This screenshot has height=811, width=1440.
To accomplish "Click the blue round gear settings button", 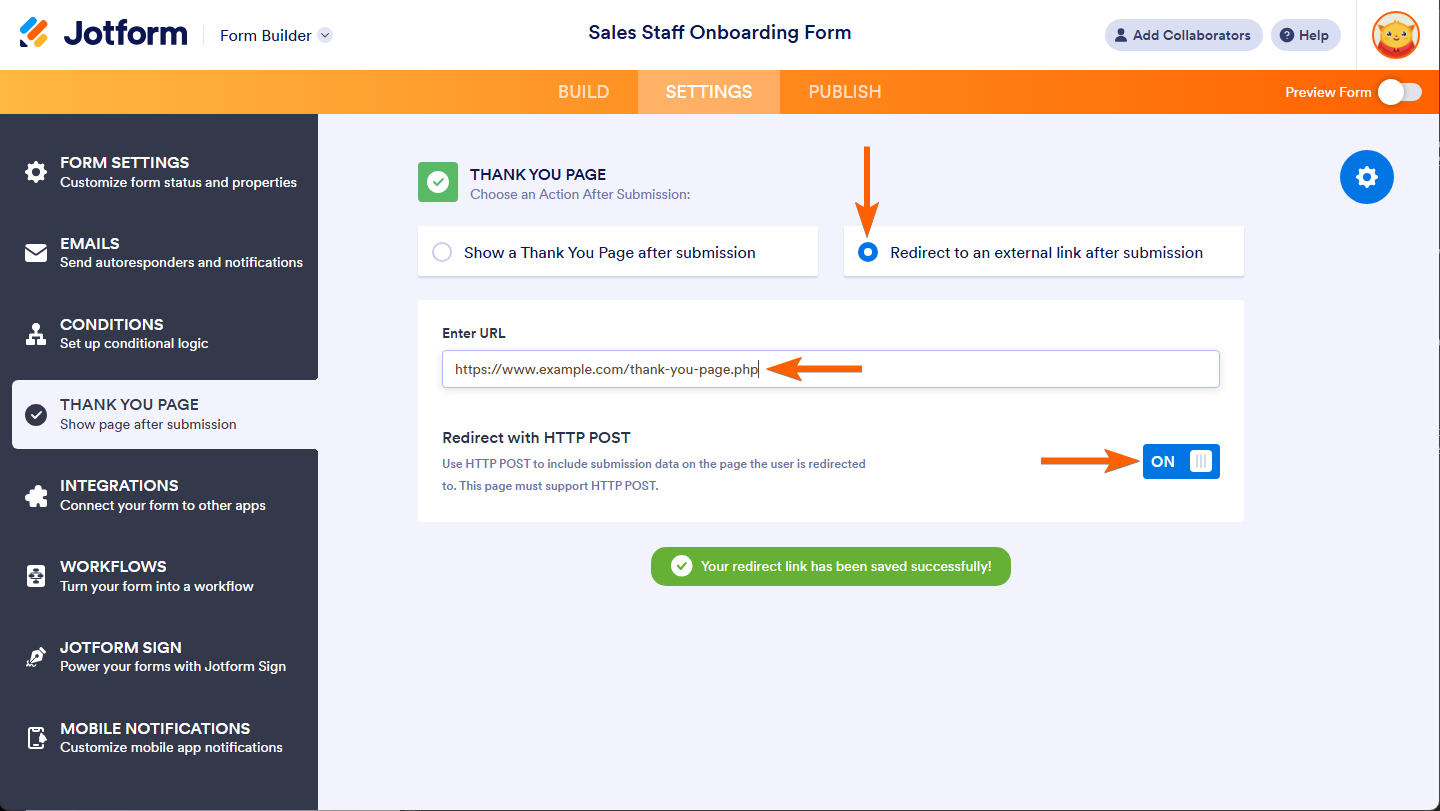I will click(x=1366, y=177).
